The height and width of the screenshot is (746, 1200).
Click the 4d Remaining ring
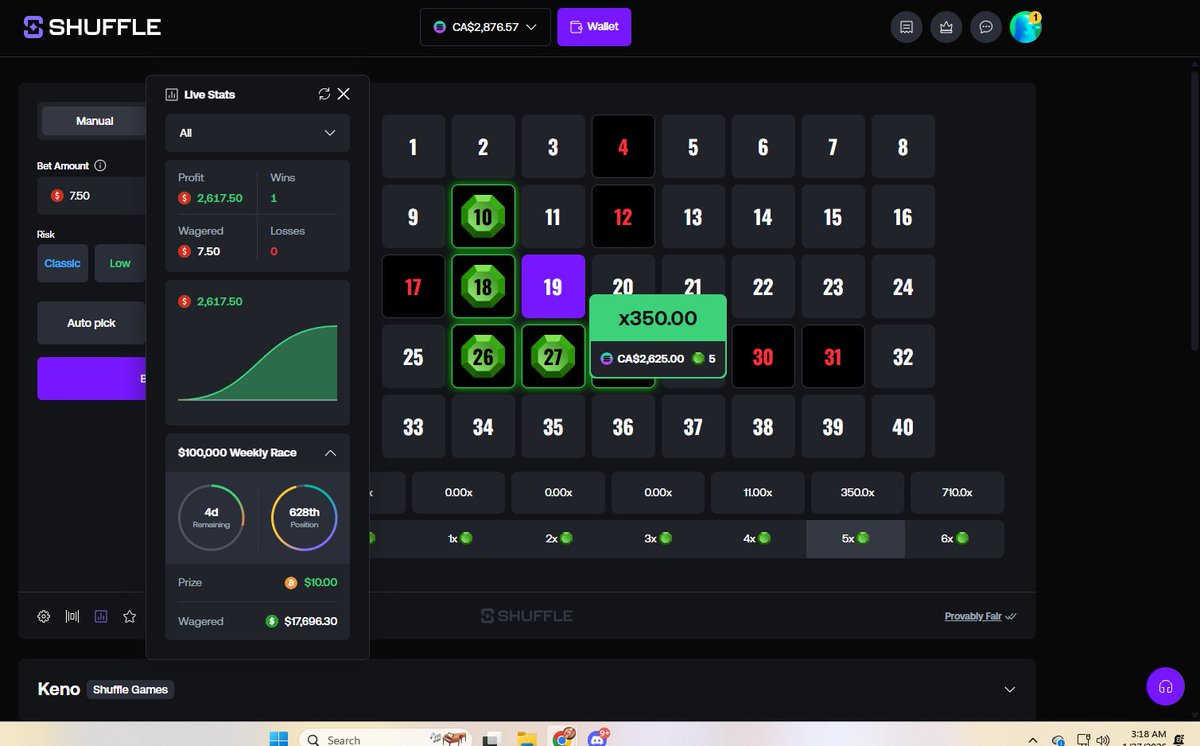tap(211, 517)
